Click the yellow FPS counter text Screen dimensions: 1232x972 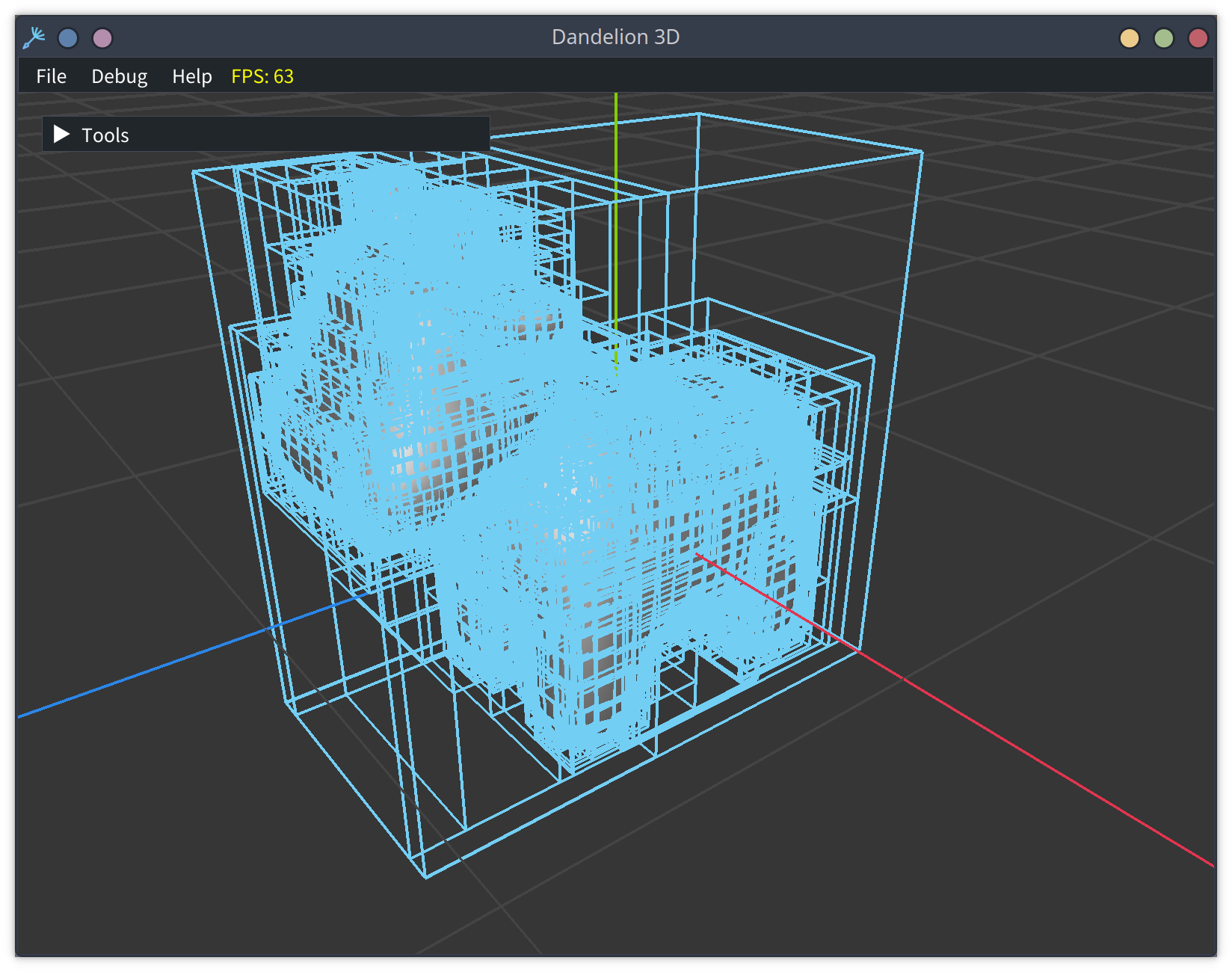pos(262,76)
